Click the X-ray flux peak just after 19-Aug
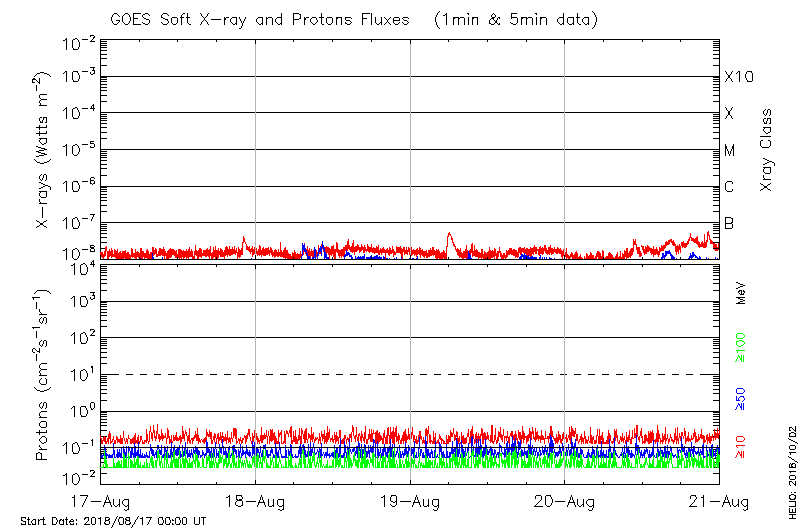The image size is (800, 530). pos(450,236)
